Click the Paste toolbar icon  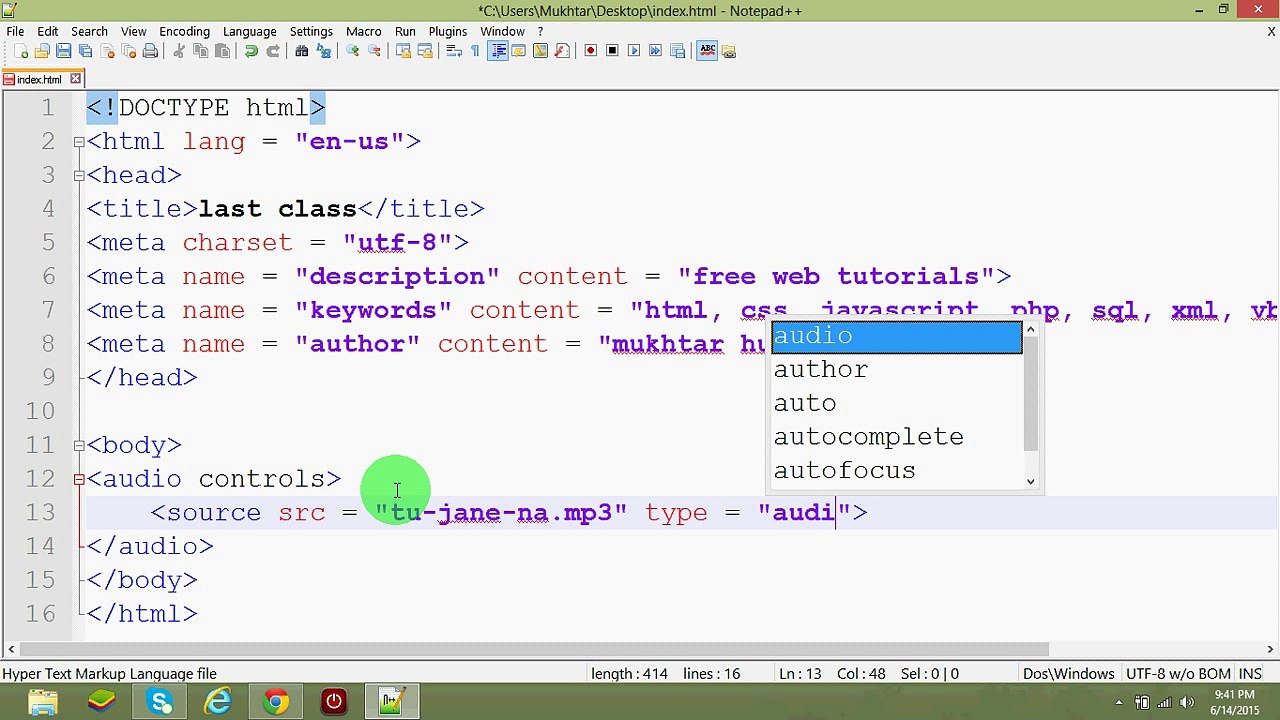coord(223,51)
